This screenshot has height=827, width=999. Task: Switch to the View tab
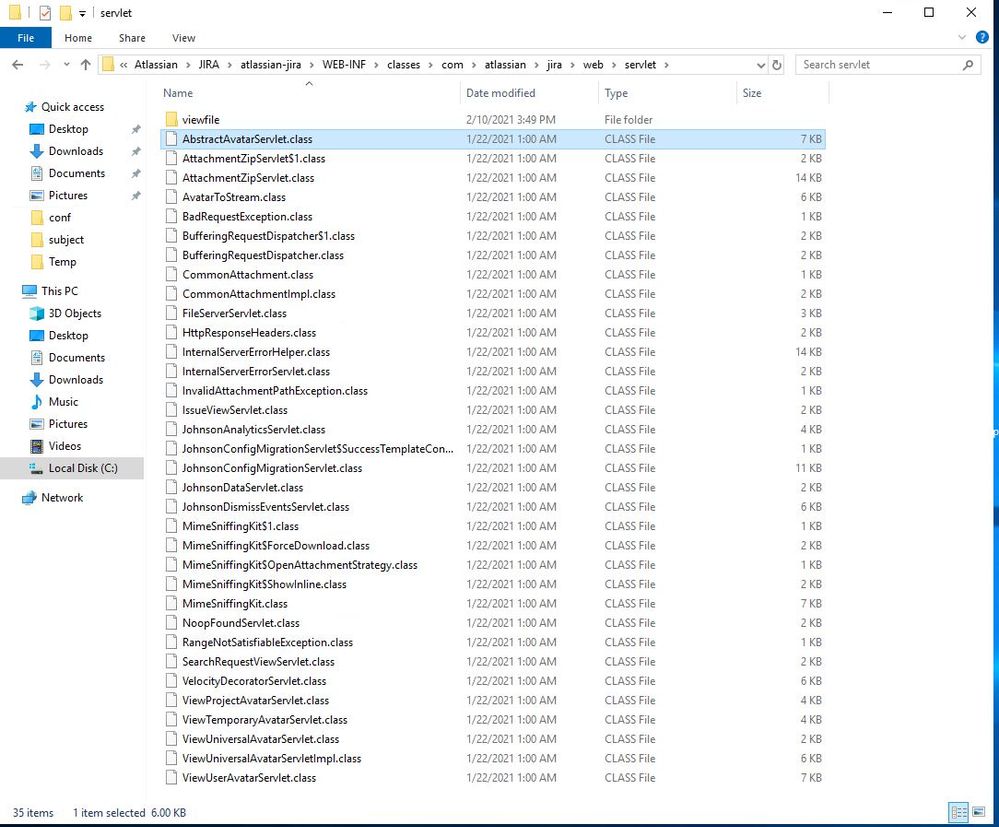click(183, 37)
